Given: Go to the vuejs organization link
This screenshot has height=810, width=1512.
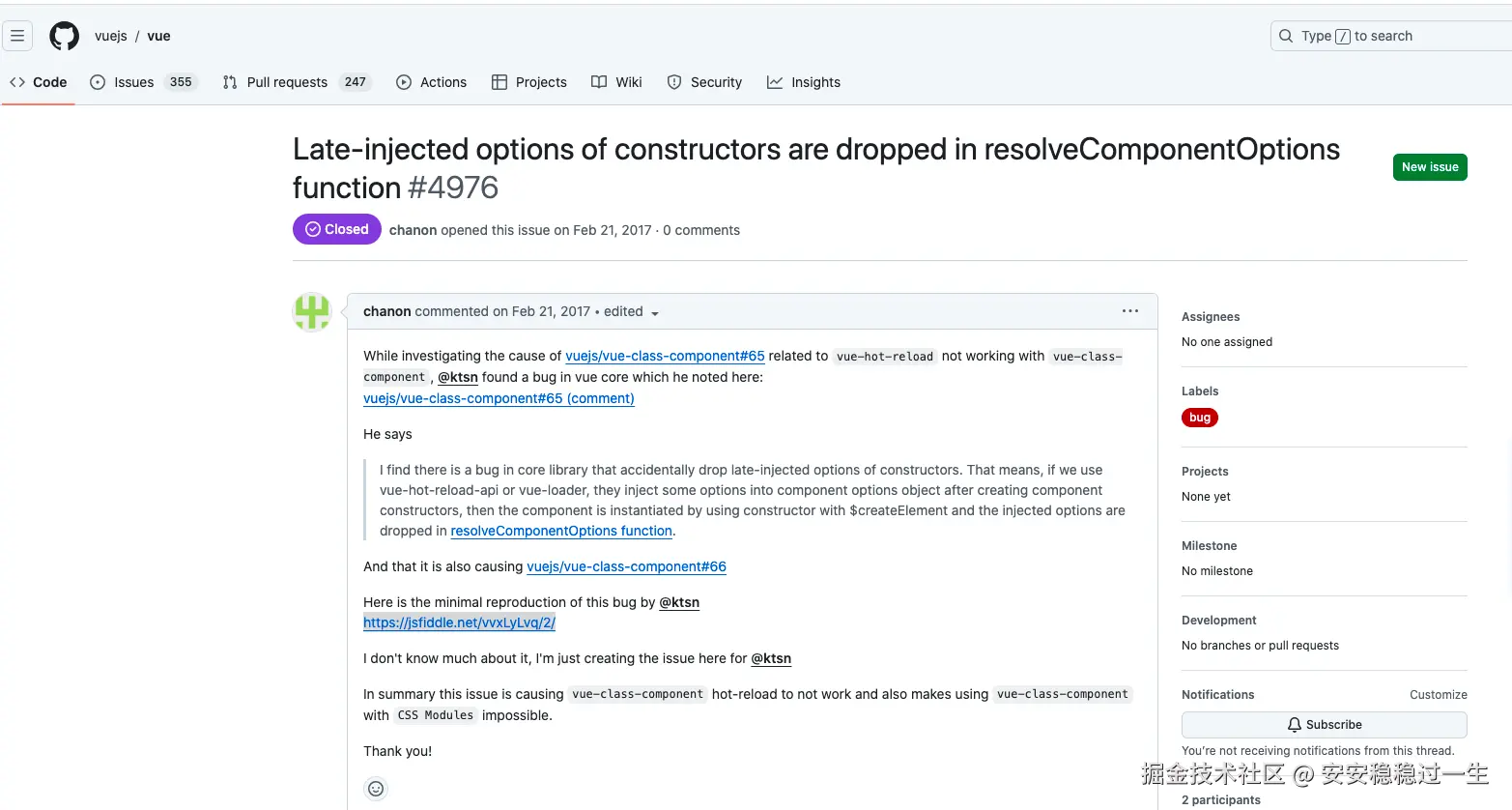Looking at the screenshot, I should coord(111,36).
